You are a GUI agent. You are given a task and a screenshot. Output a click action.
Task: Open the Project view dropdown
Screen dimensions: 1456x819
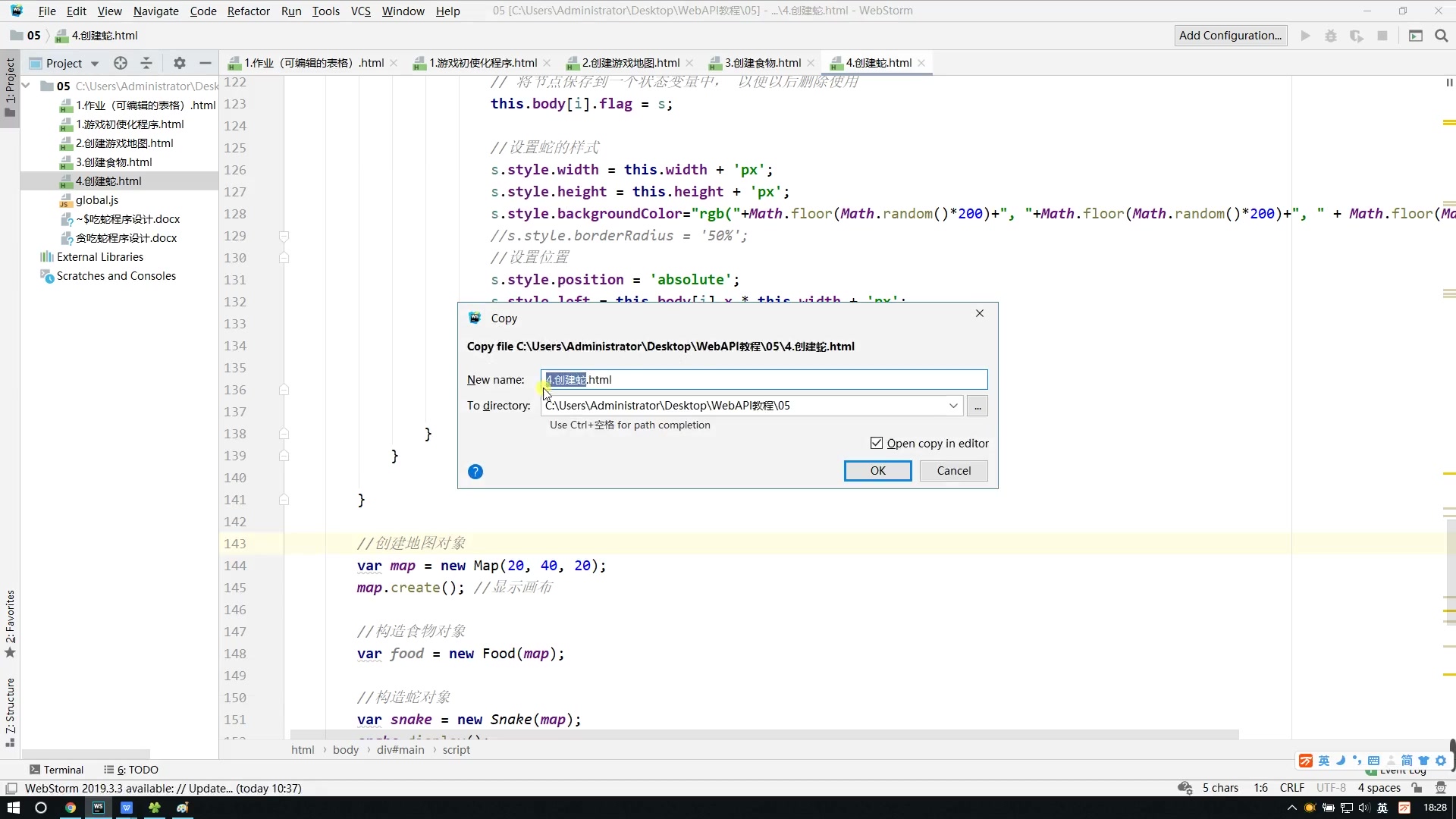click(94, 64)
